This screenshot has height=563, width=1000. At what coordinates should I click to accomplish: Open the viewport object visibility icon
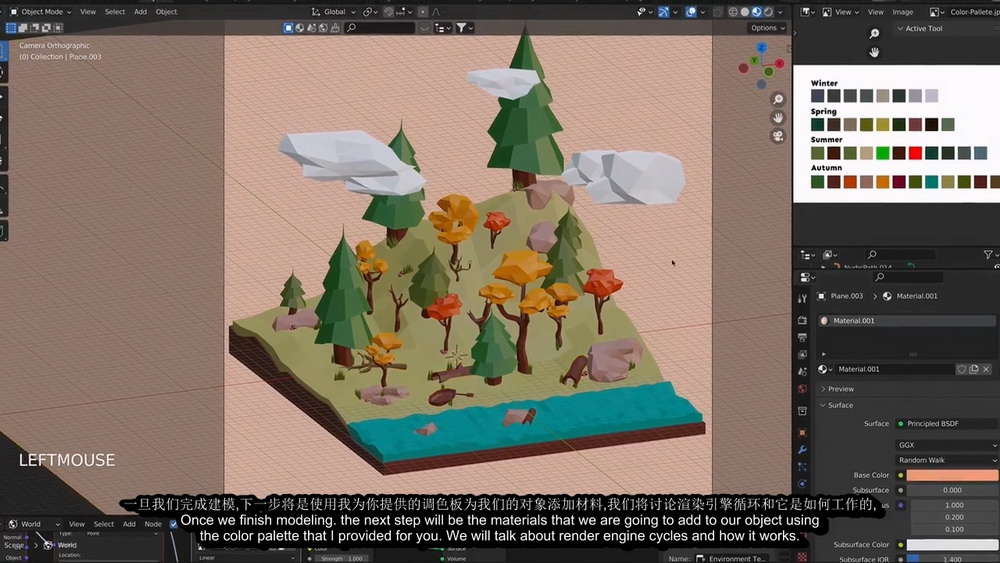(x=643, y=11)
